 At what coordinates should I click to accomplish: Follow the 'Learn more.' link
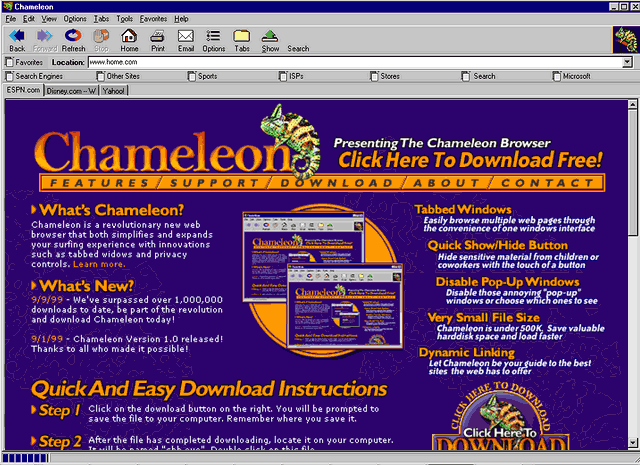(99, 264)
